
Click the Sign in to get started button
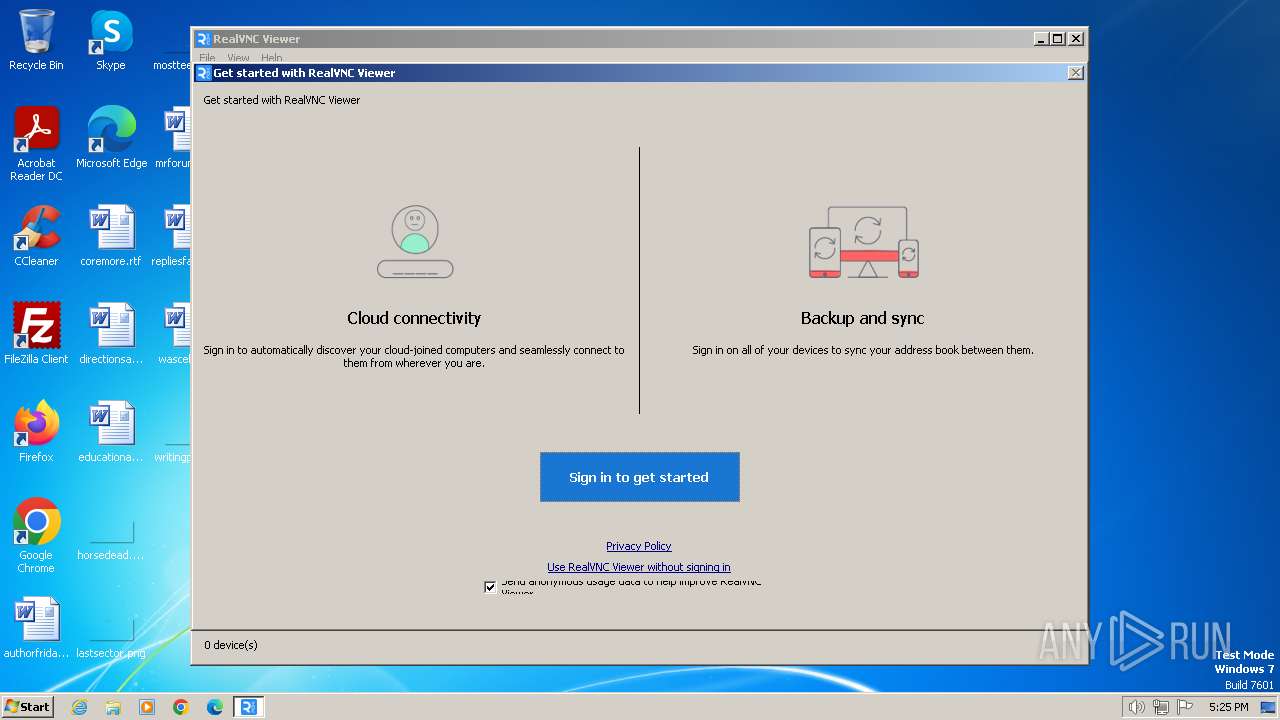point(640,477)
